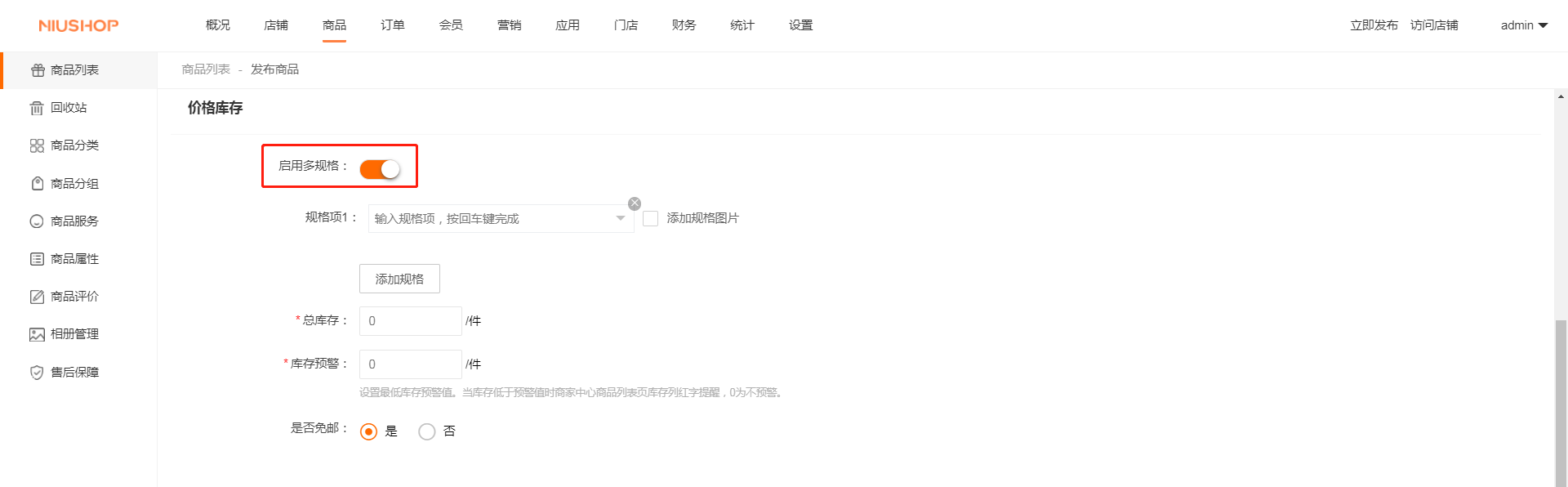Open 商品评价 in the sidebar
Viewport: 1568px width, 487px height.
pyautogui.click(x=78, y=297)
